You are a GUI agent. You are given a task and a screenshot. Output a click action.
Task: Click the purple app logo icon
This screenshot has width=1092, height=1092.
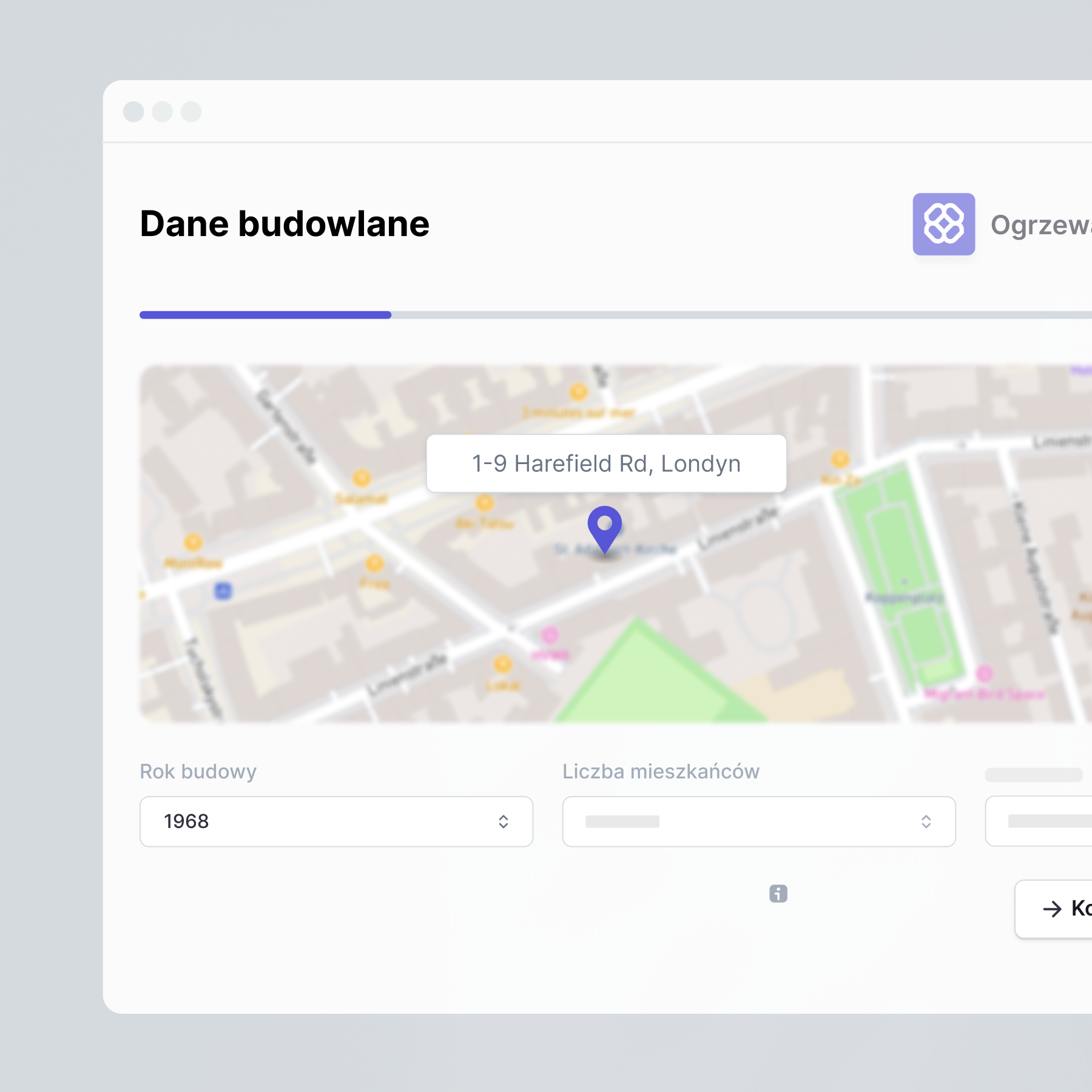click(943, 224)
